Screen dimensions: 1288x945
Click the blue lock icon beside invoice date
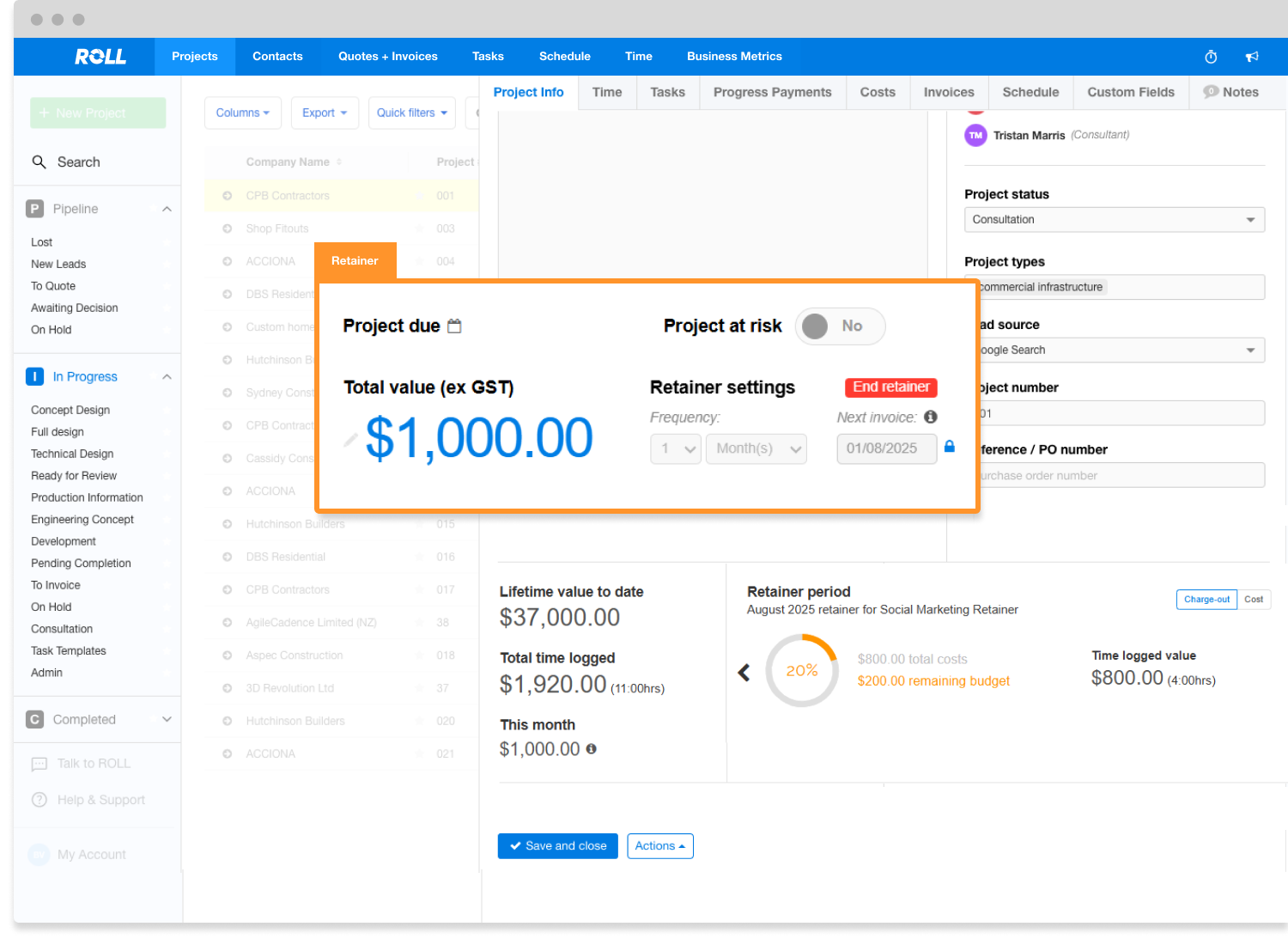click(950, 447)
